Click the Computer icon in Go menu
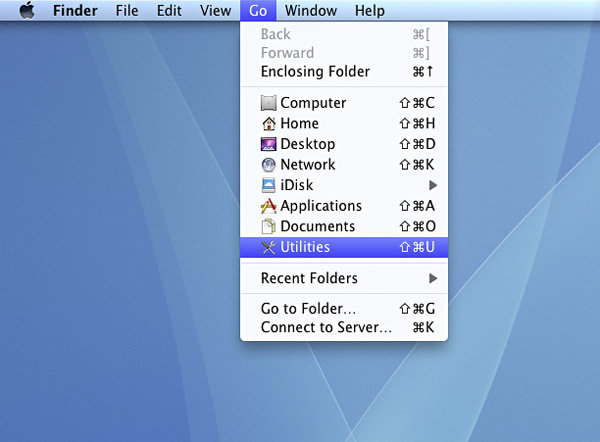Screen dimensions: 600x442 coord(268,103)
